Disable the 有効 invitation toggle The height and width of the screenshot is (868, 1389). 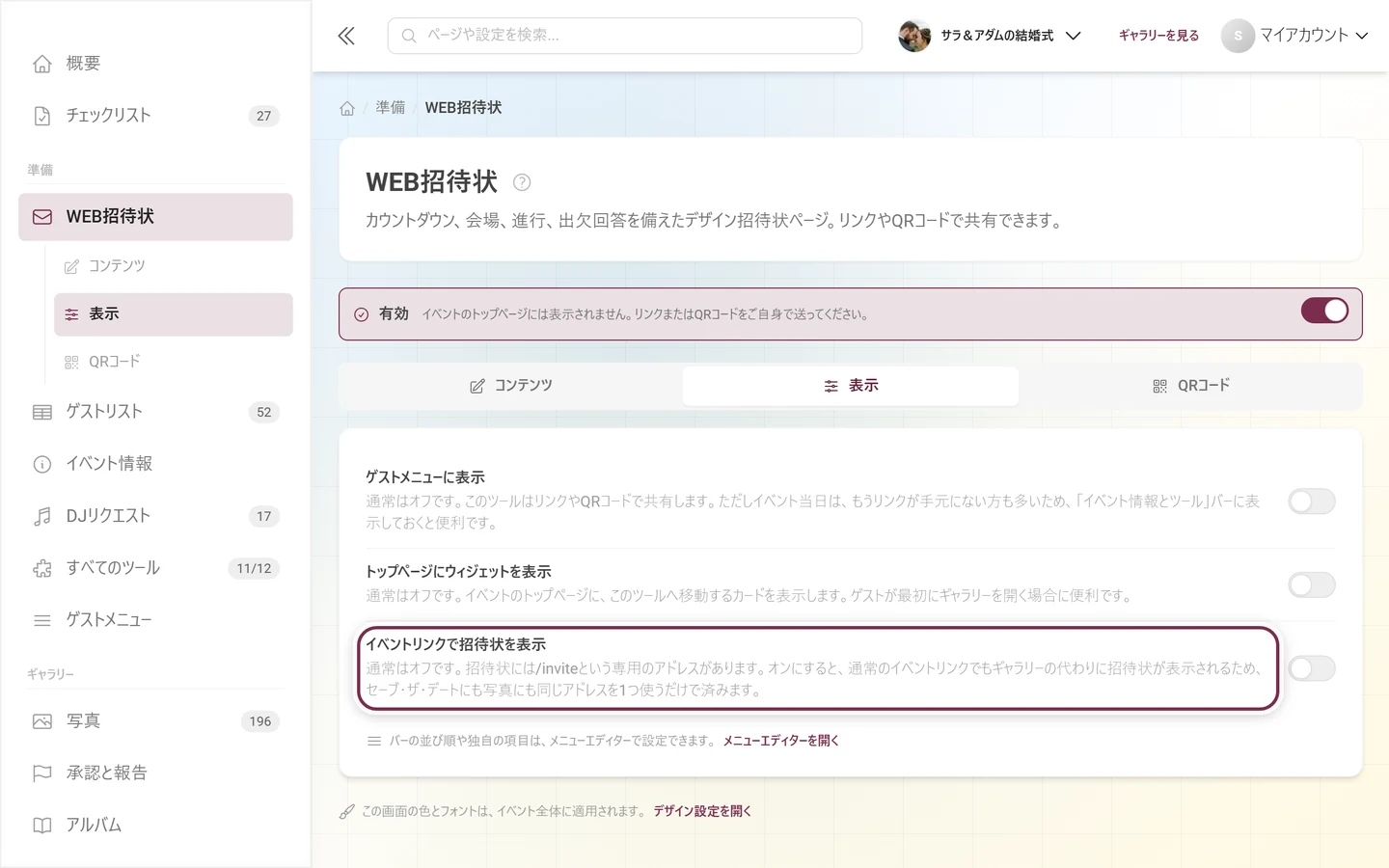(1324, 311)
